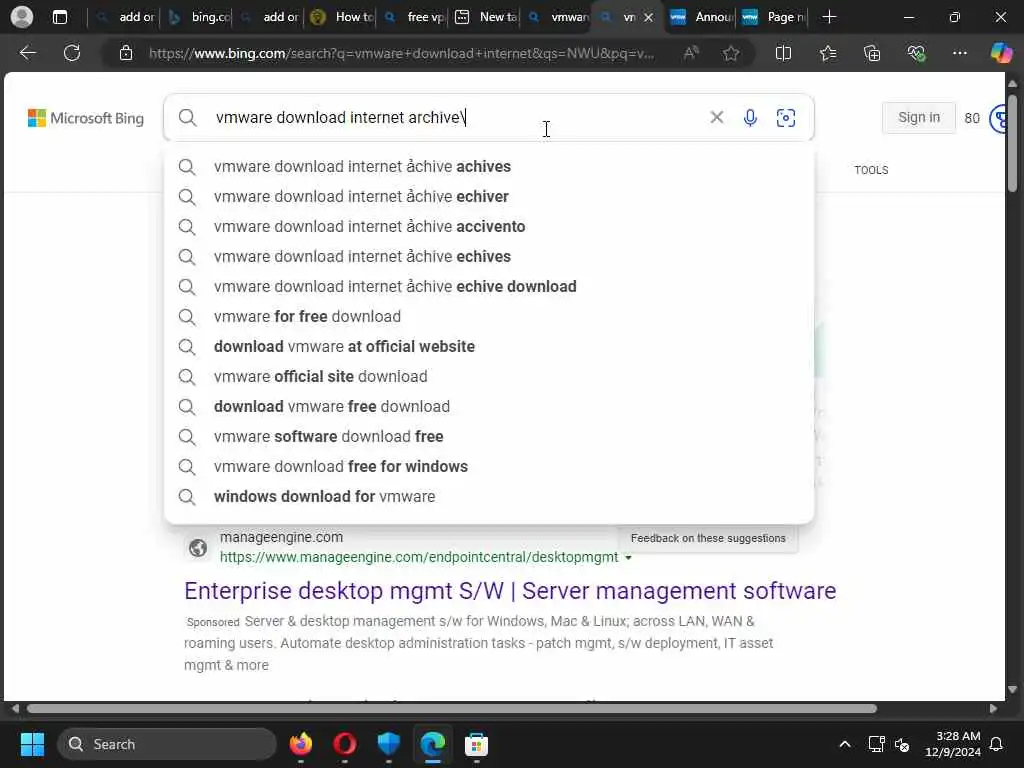The height and width of the screenshot is (768, 1024).
Task: Select 'vmware official site download' suggestion
Action: point(489,377)
